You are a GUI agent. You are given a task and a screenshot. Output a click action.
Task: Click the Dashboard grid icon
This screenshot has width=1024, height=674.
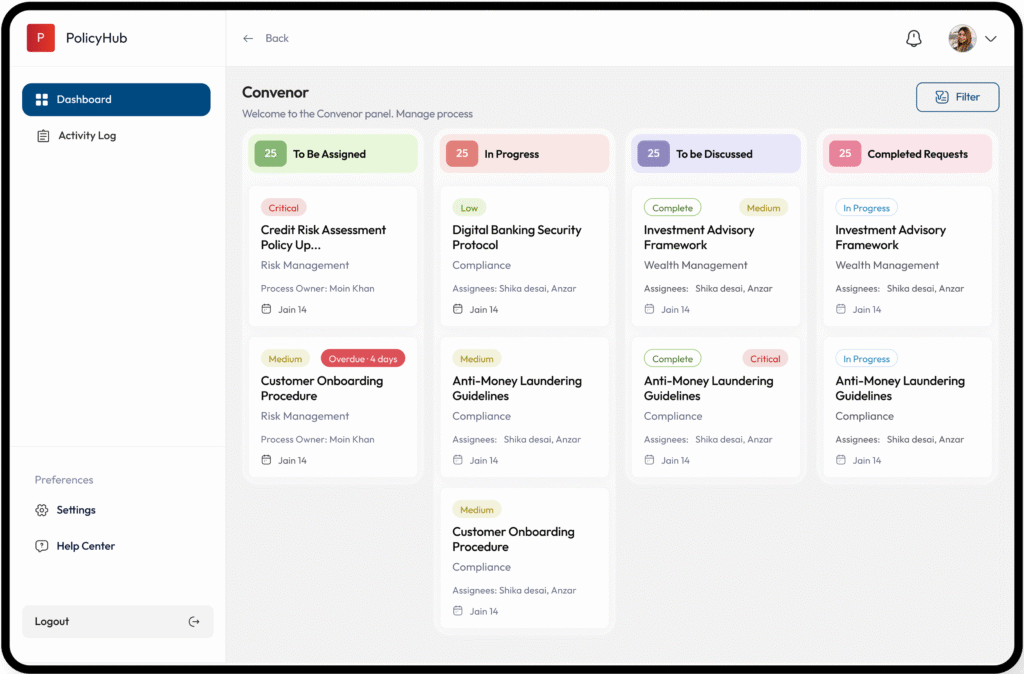tap(42, 100)
